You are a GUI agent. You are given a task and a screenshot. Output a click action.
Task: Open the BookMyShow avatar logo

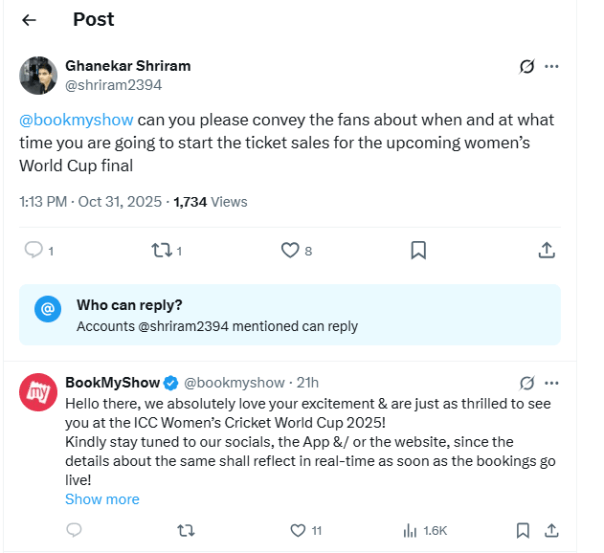pos(38,392)
